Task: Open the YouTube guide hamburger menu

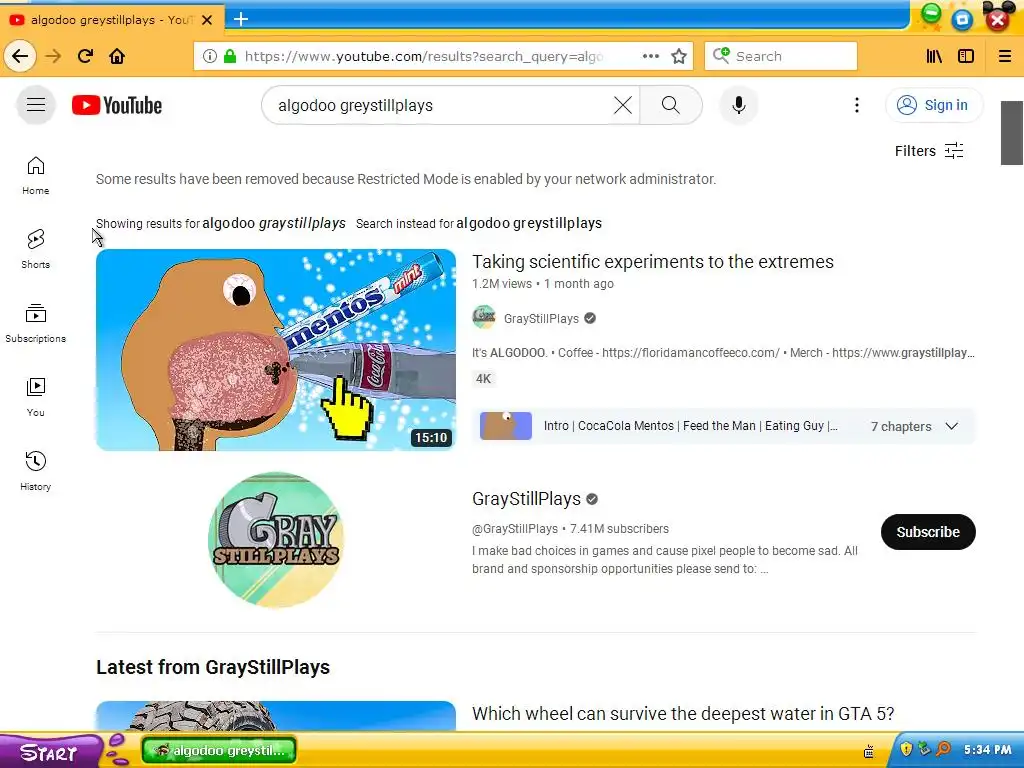Action: 36,104
